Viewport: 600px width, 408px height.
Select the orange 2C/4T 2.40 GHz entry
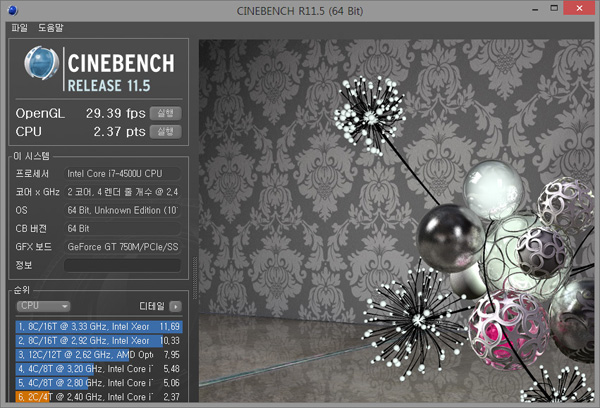coord(98,396)
